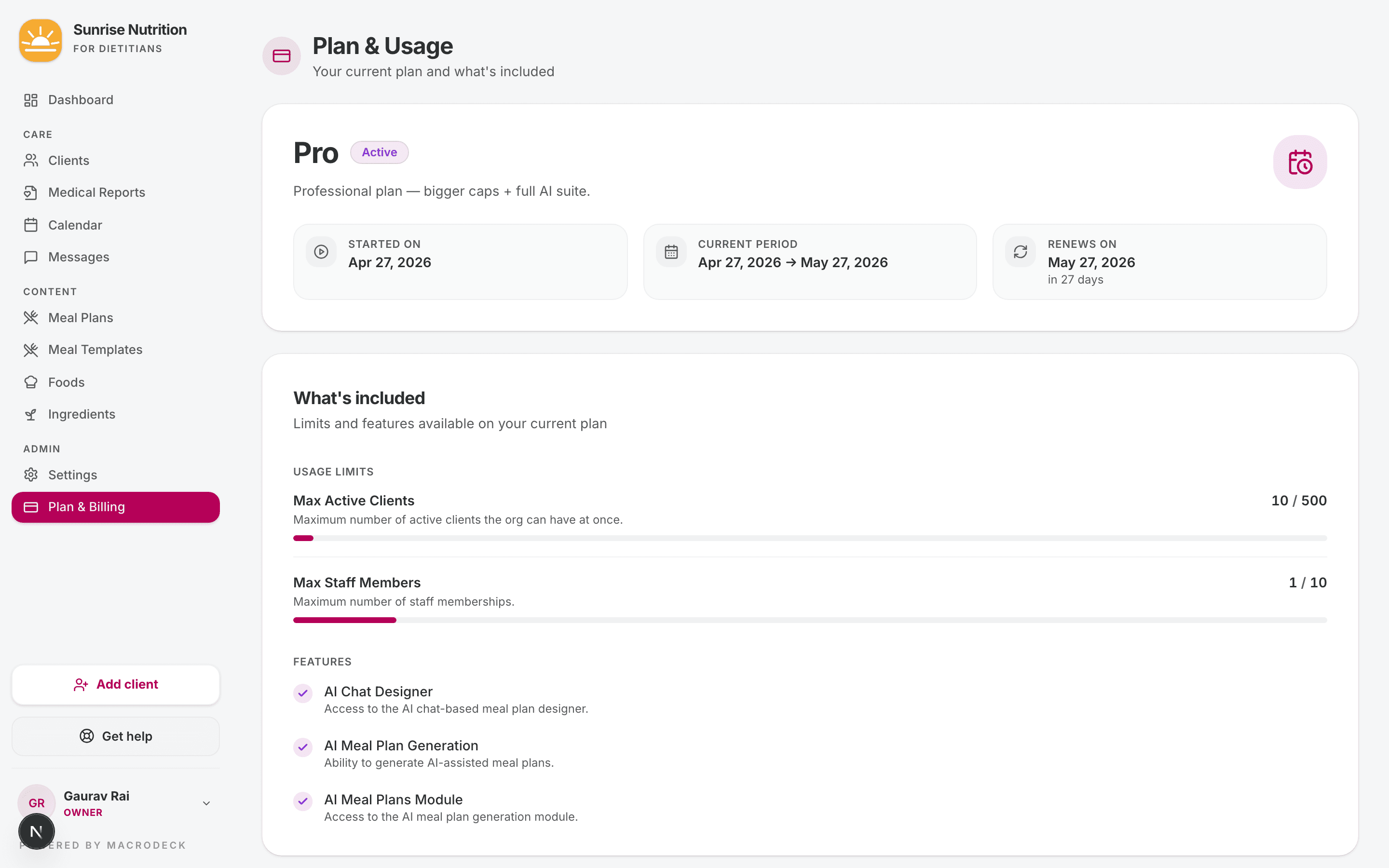Expand the Gaurav Rai account chevron
The width and height of the screenshot is (1389, 868).
[x=206, y=802]
